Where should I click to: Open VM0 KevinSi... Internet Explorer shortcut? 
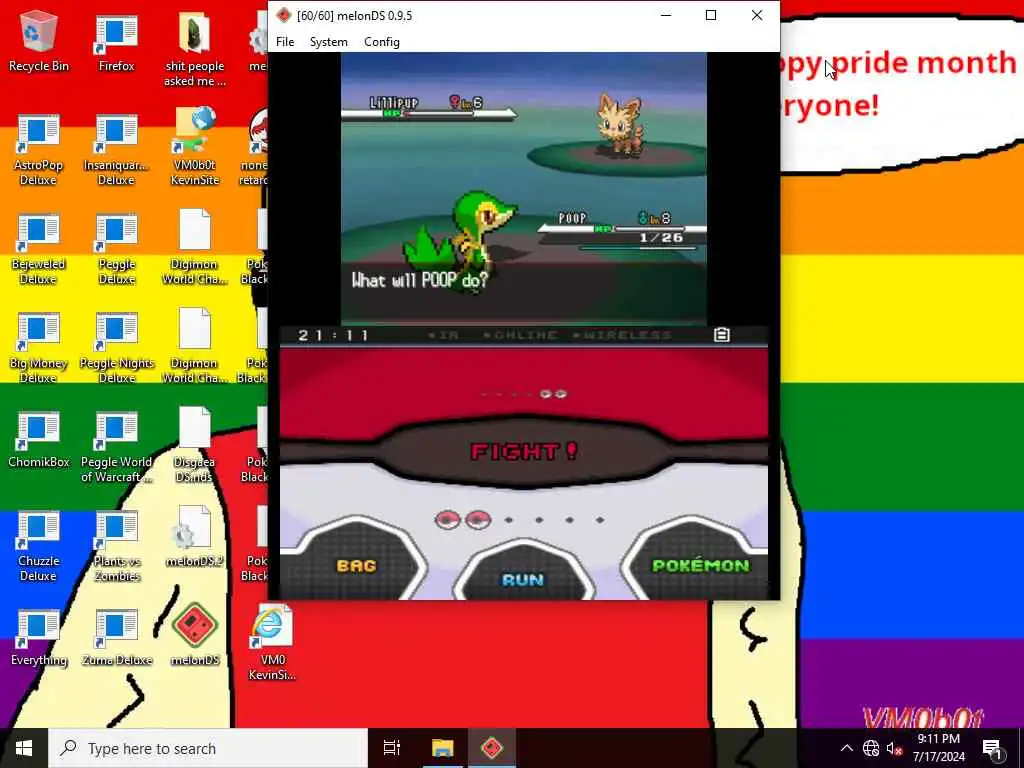[x=272, y=641]
